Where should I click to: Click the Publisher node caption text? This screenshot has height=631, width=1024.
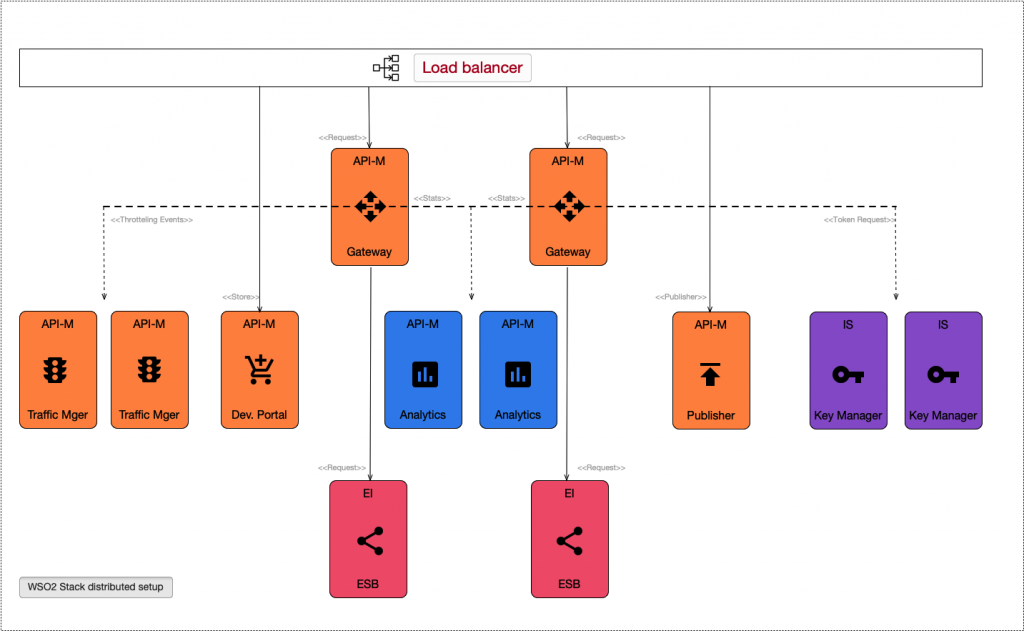(x=711, y=415)
